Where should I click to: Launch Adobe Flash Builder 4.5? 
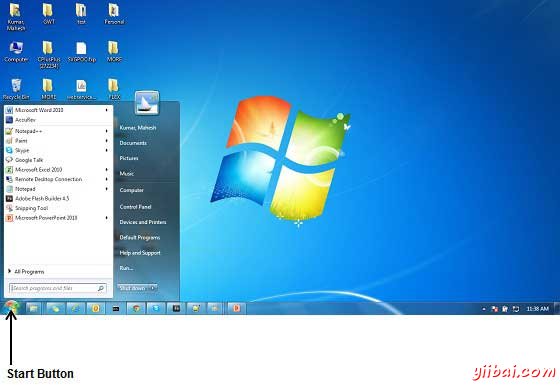click(x=58, y=199)
